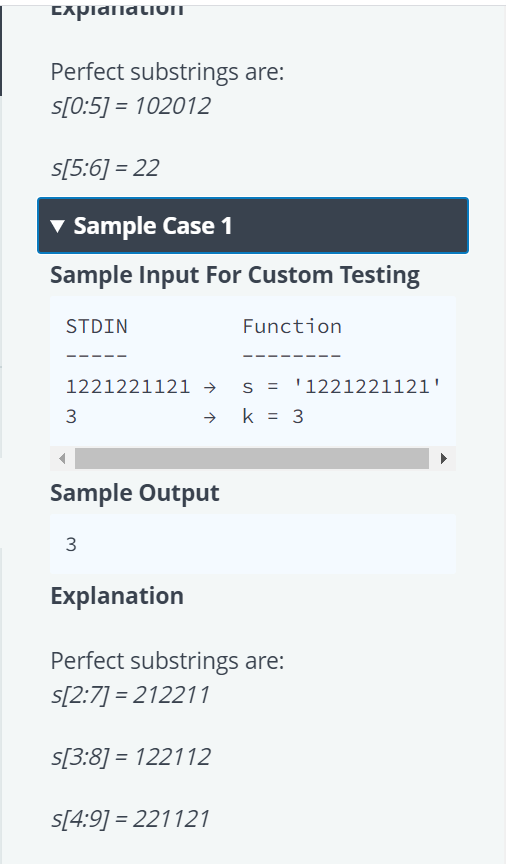Select the Sample Output heading

tap(134, 493)
